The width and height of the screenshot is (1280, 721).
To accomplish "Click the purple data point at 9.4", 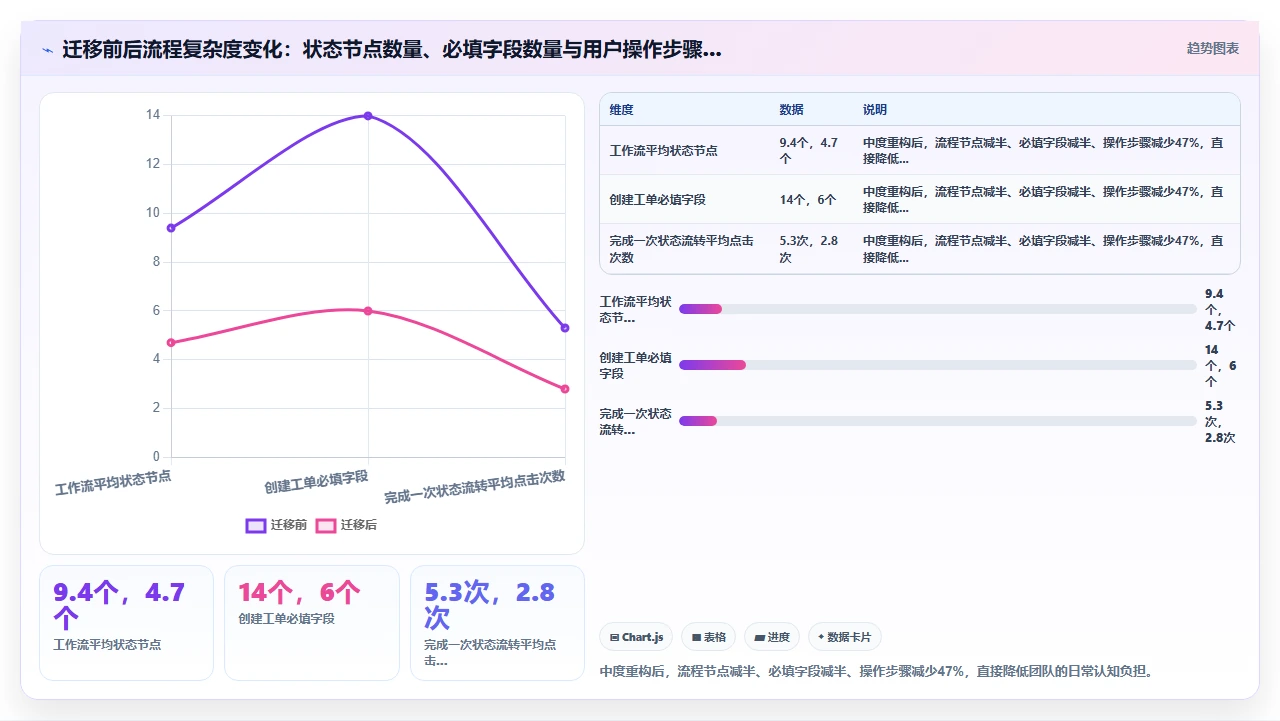I will point(171,228).
